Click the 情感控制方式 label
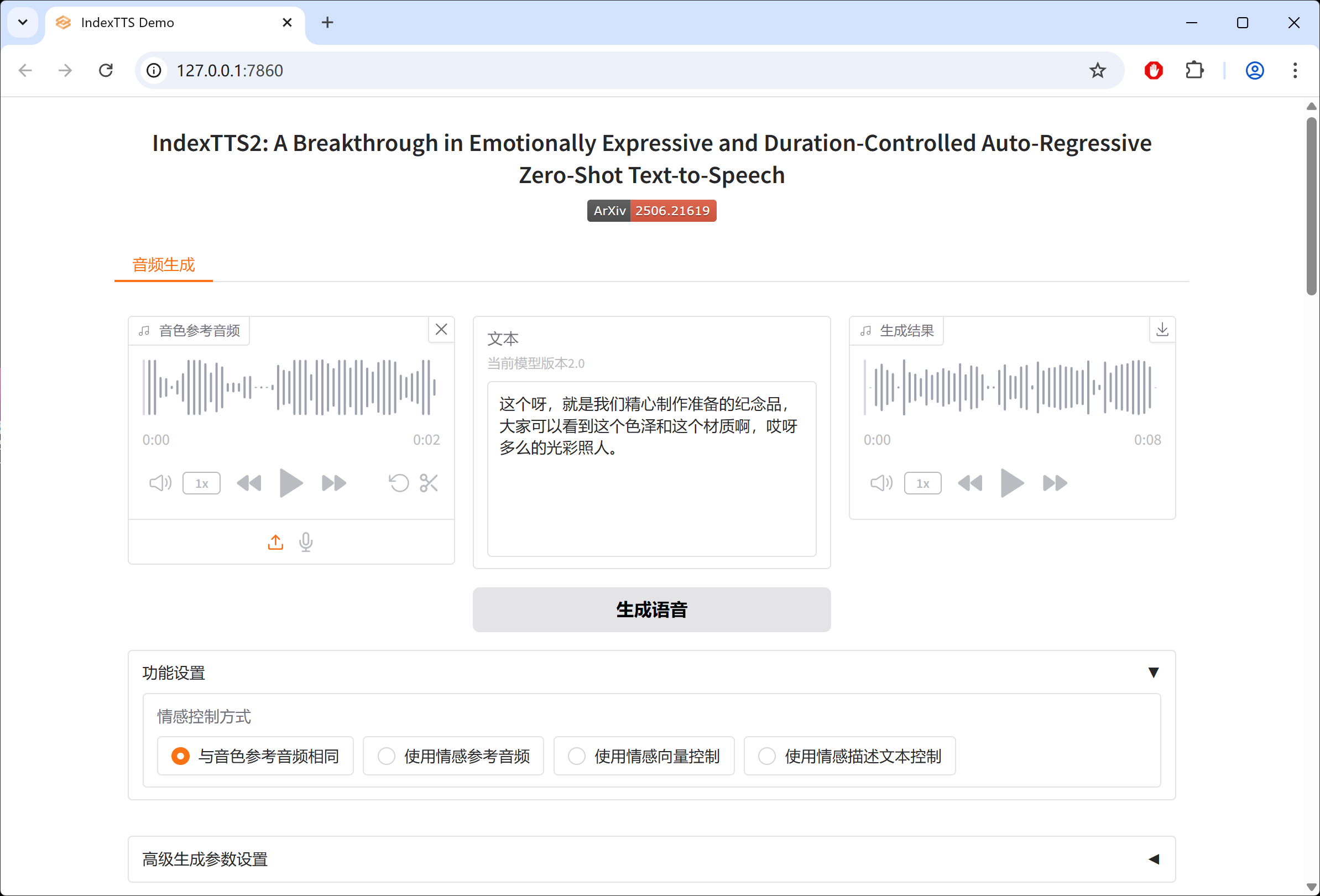 tap(204, 716)
